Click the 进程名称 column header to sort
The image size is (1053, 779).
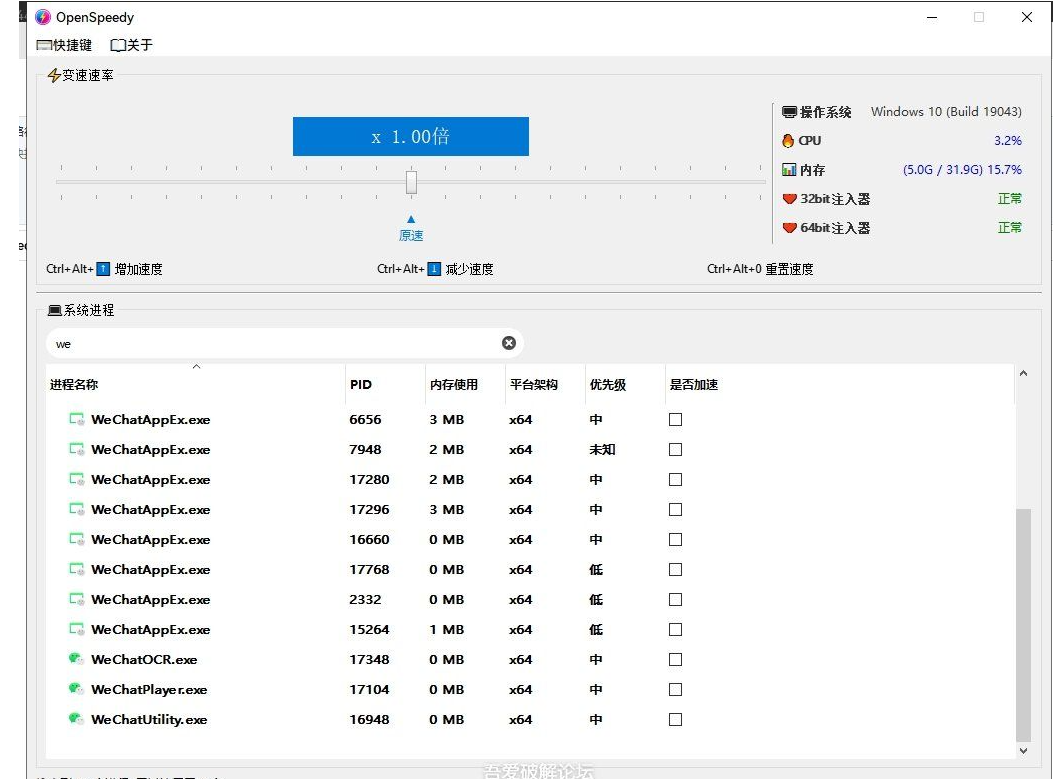click(74, 385)
